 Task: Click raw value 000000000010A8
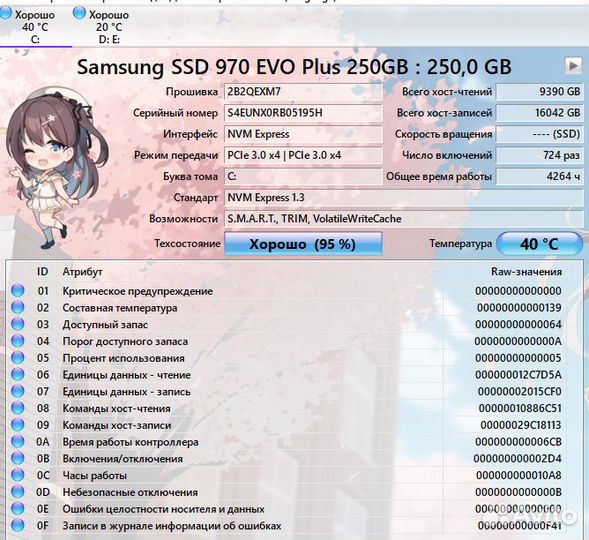click(x=519, y=475)
